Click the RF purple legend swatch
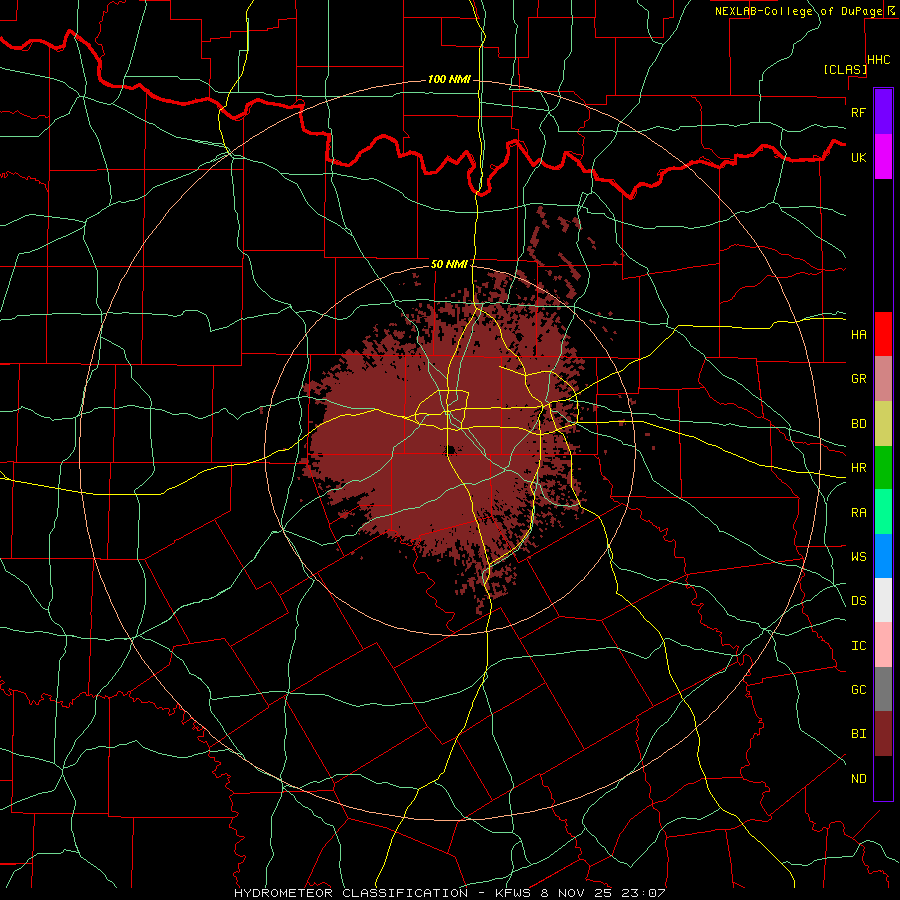Screen dimensions: 900x900 coord(883,112)
